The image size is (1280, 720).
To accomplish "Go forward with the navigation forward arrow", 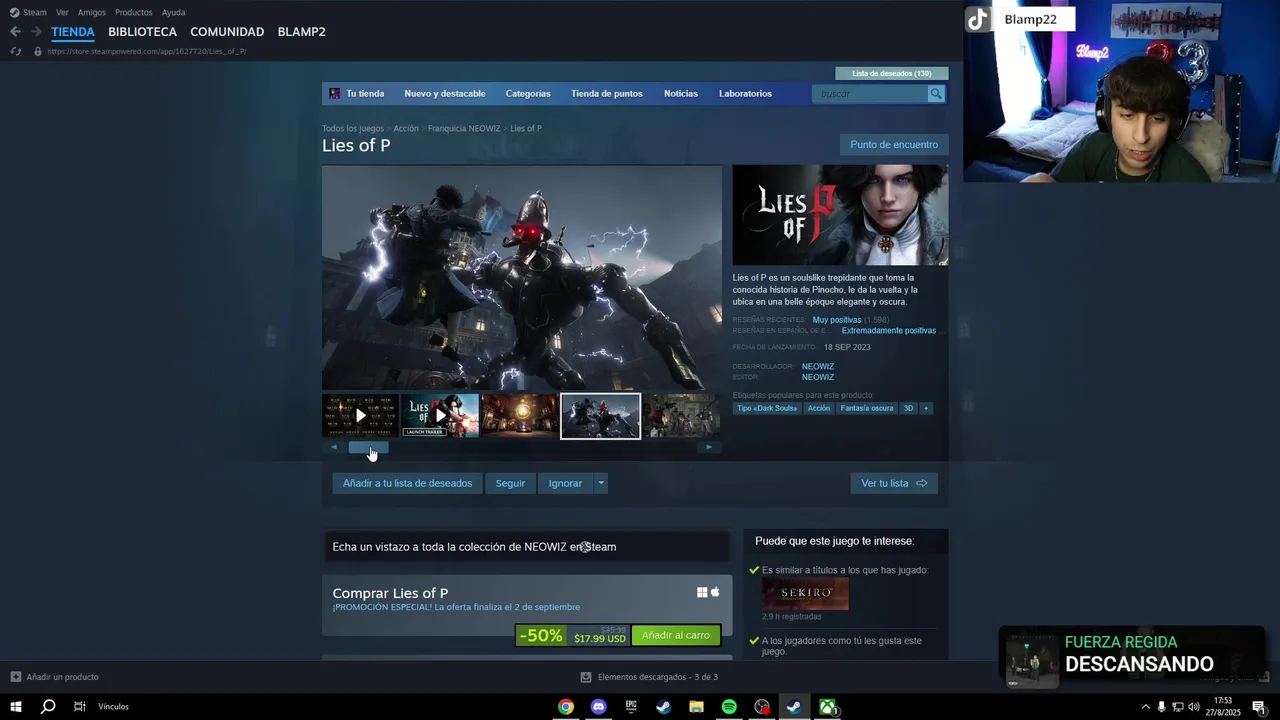I will coord(36,32).
